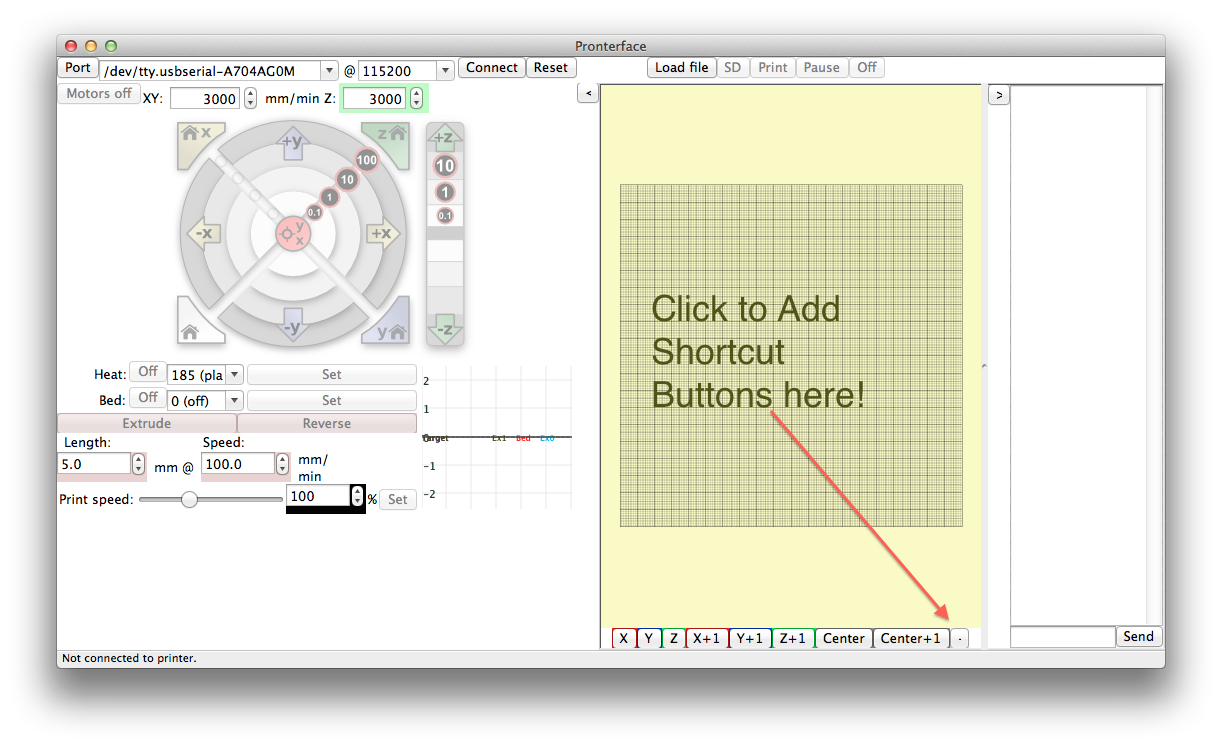Toggle the Bed Off button
This screenshot has width=1222, height=747.
point(148,398)
